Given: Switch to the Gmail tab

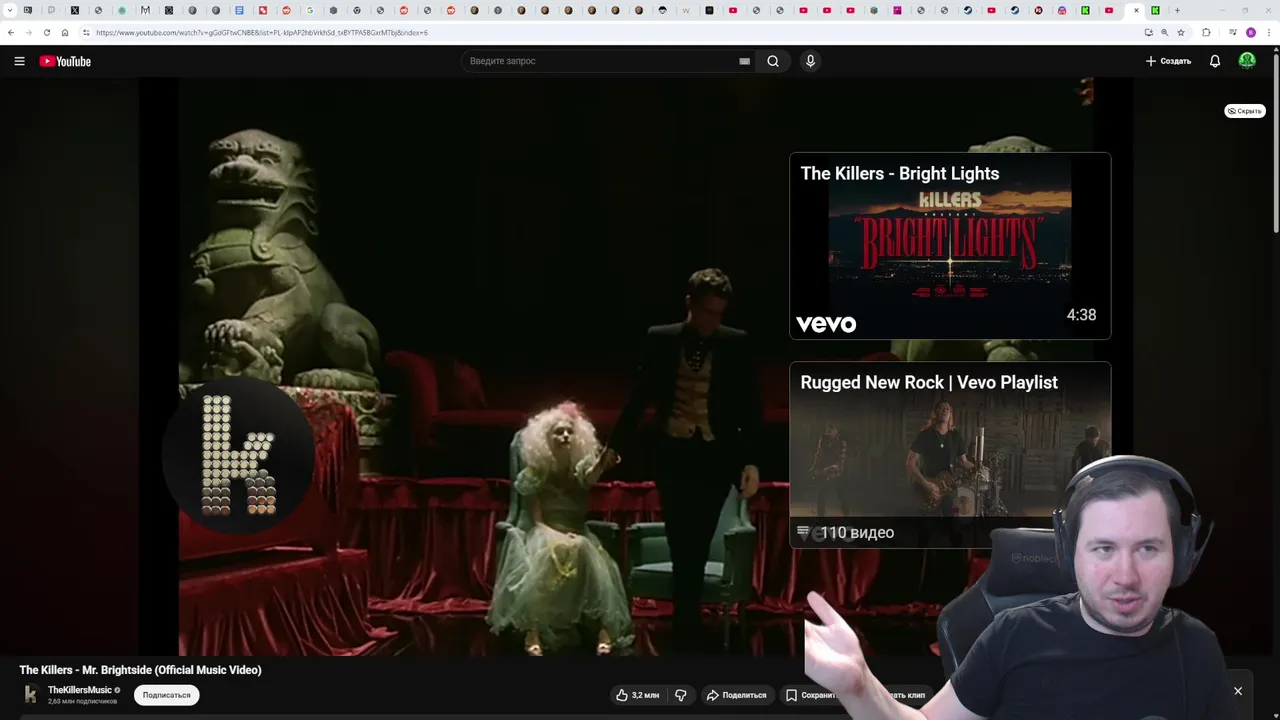Looking at the screenshot, I should pos(145,10).
